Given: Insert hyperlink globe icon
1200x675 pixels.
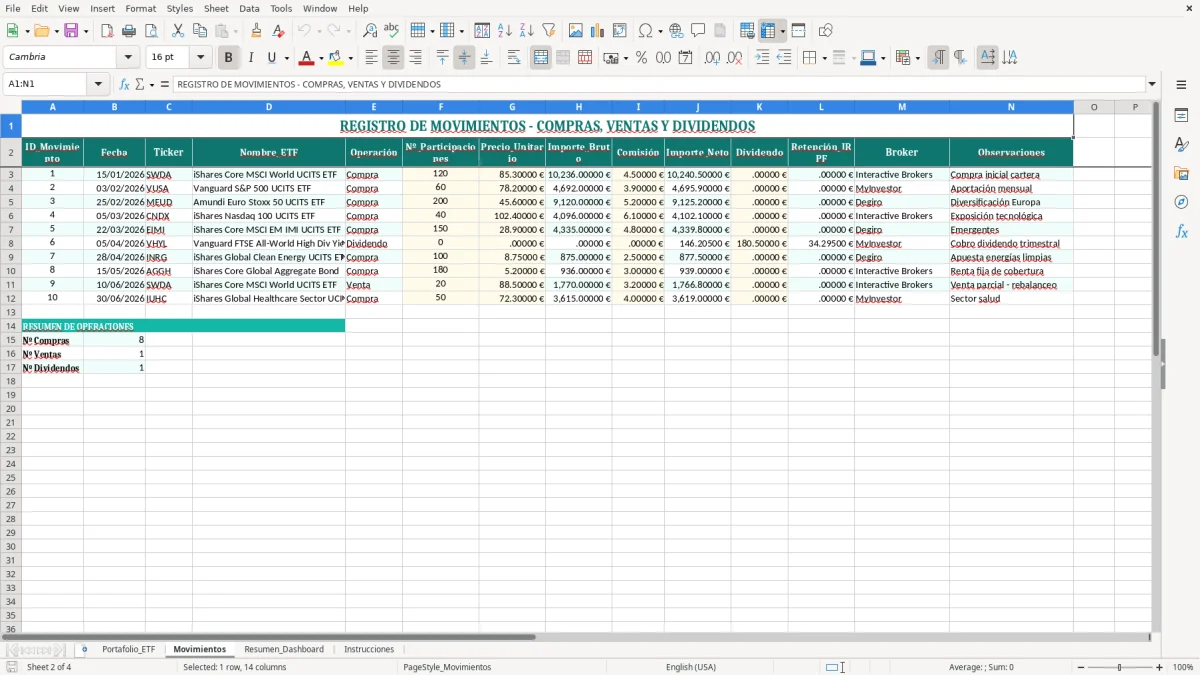Looking at the screenshot, I should click(x=676, y=31).
